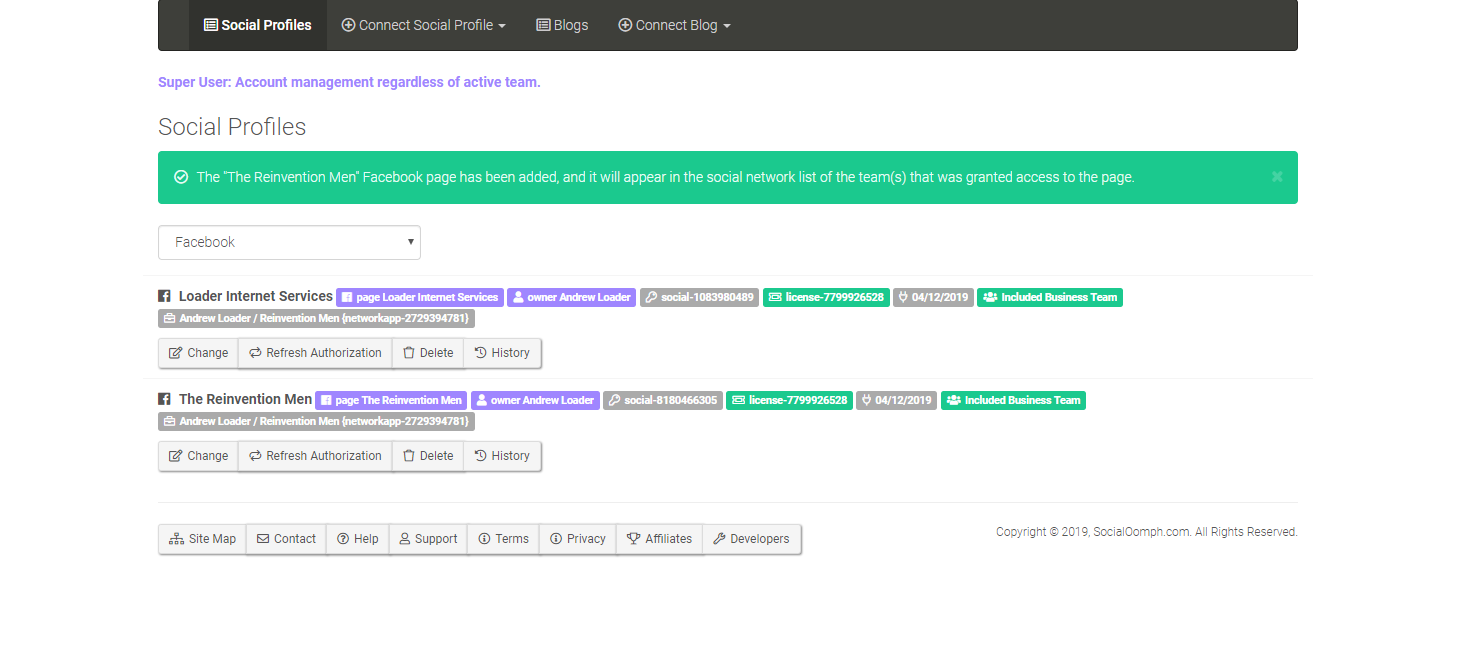Delete the Loader Internet Services profile
Viewport: 1460px width, 649px height.
(428, 353)
